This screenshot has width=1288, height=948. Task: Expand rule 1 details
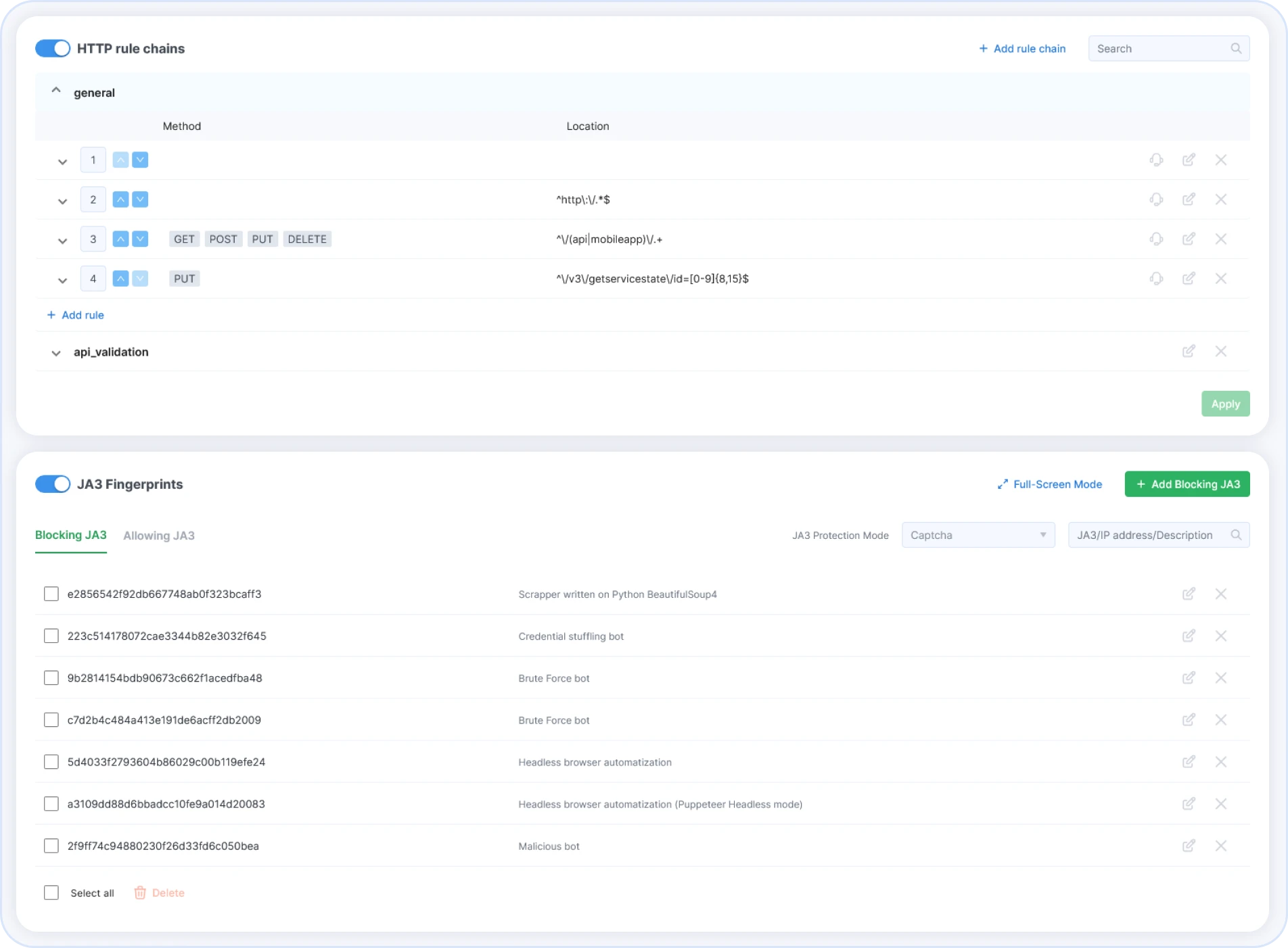coord(62,162)
